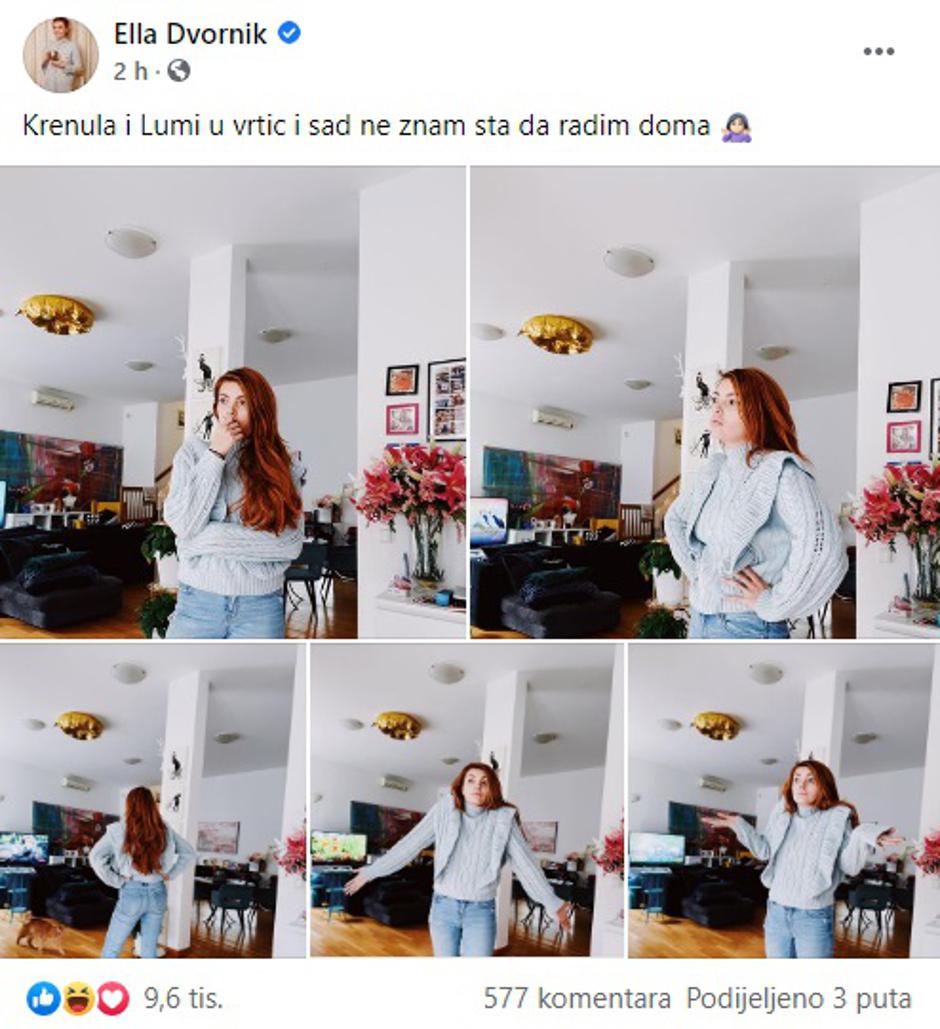Image resolution: width=940 pixels, height=1029 pixels.
Task: Open the top-left photo of woman thinking
Action: pos(232,402)
